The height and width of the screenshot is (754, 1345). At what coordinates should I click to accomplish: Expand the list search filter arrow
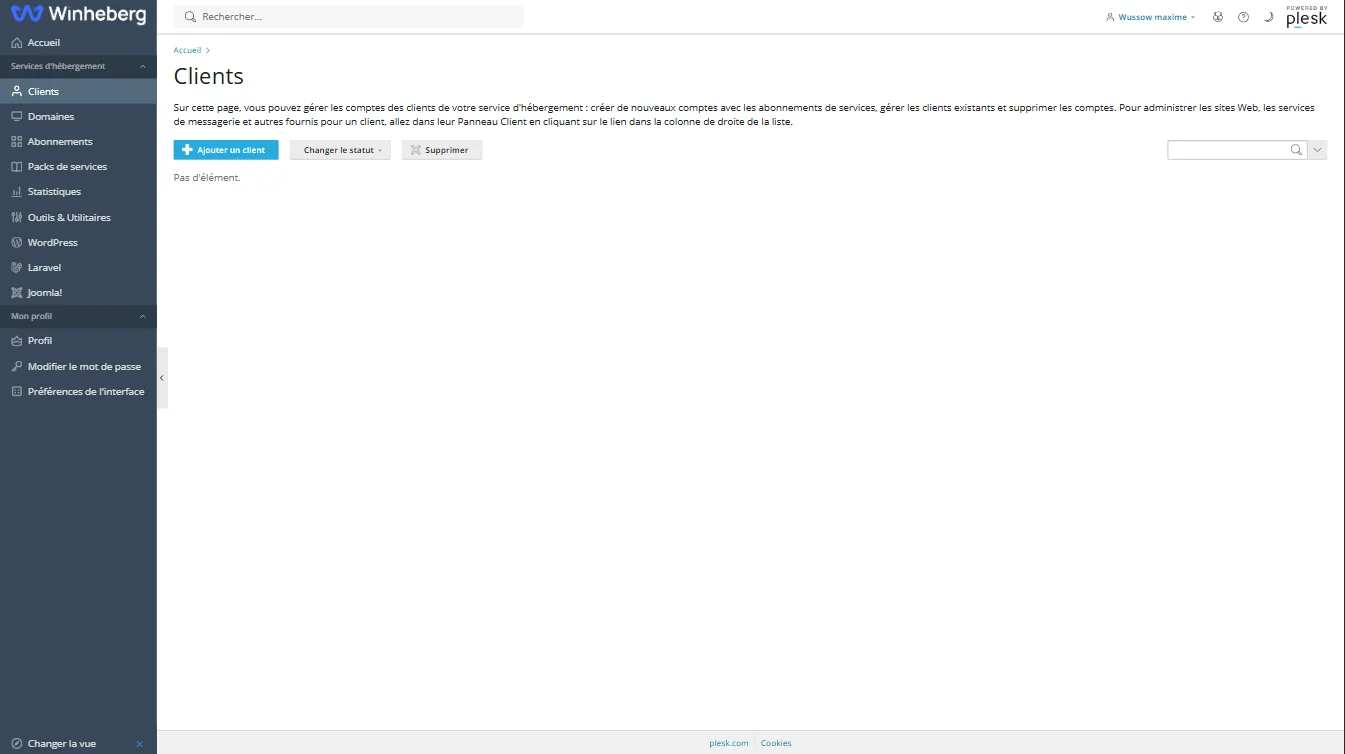pos(1317,150)
